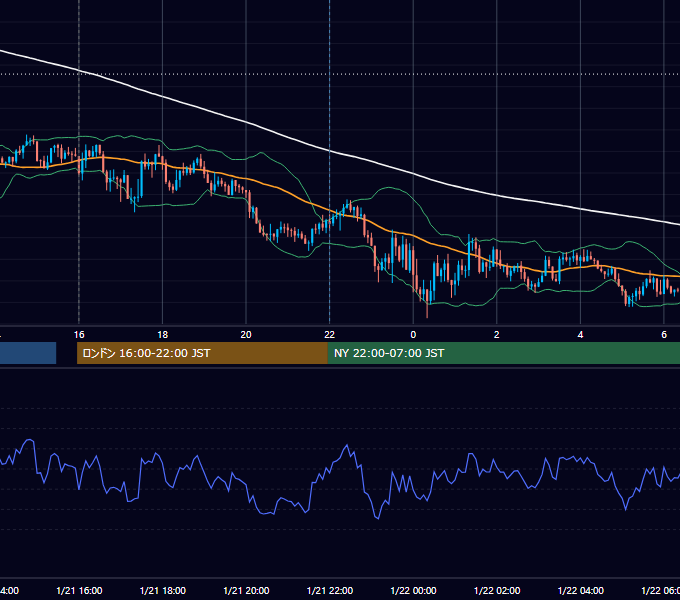Select the "16" hour label on price chart axis
The width and height of the screenshot is (680, 600).
pyautogui.click(x=79, y=335)
